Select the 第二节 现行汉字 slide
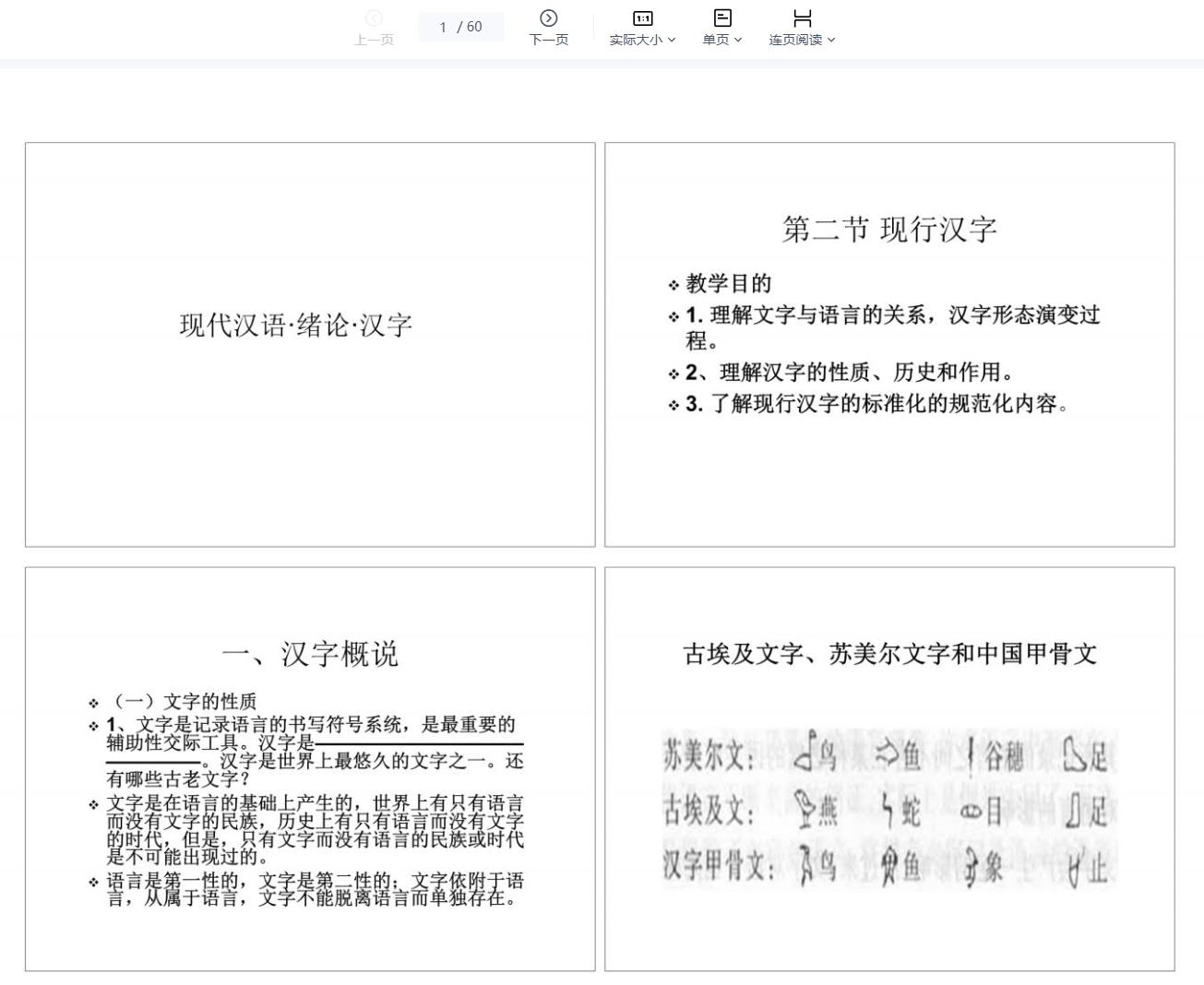 pyautogui.click(x=889, y=344)
